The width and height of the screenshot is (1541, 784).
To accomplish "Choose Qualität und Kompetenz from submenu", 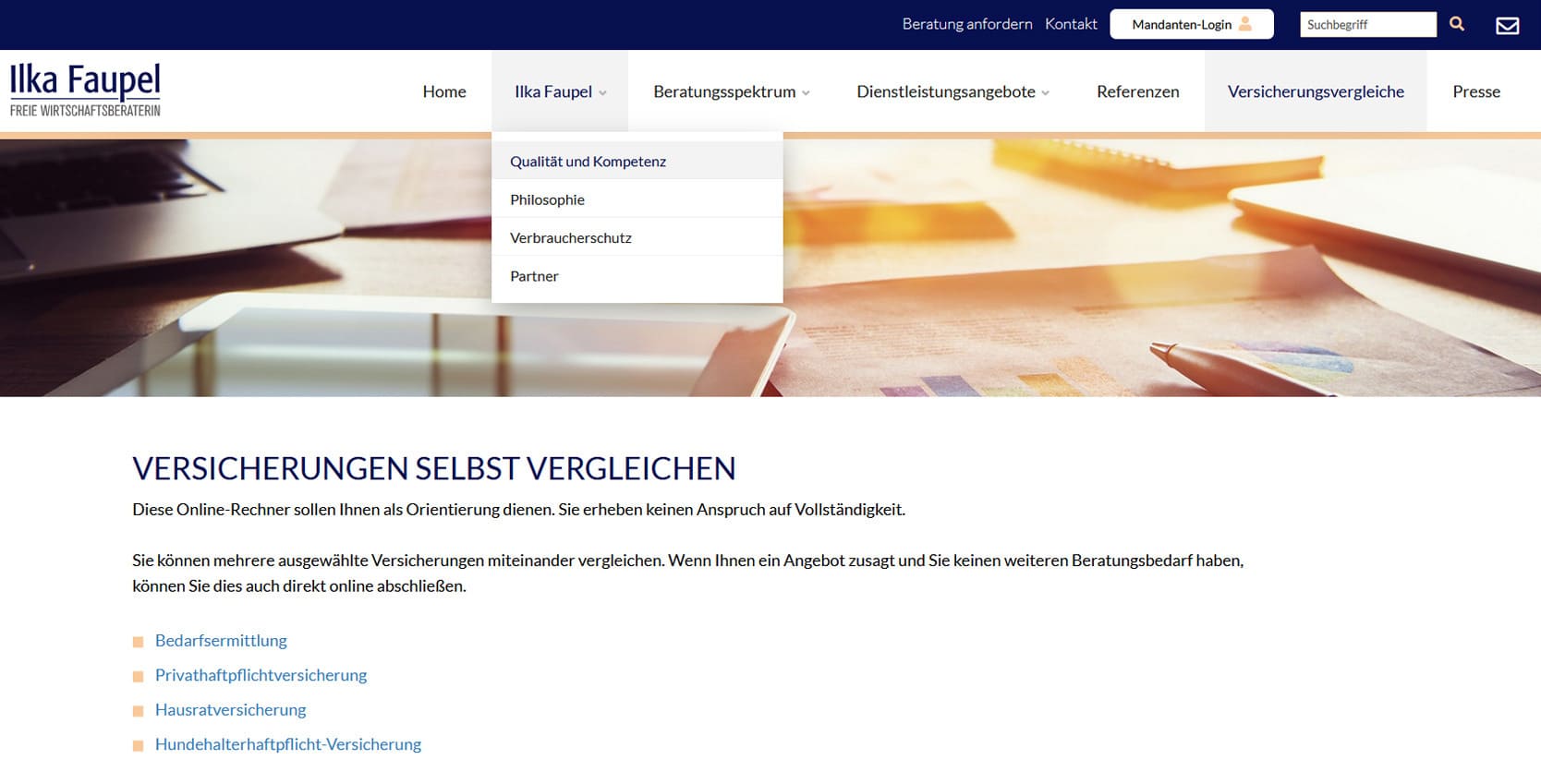I will point(588,162).
